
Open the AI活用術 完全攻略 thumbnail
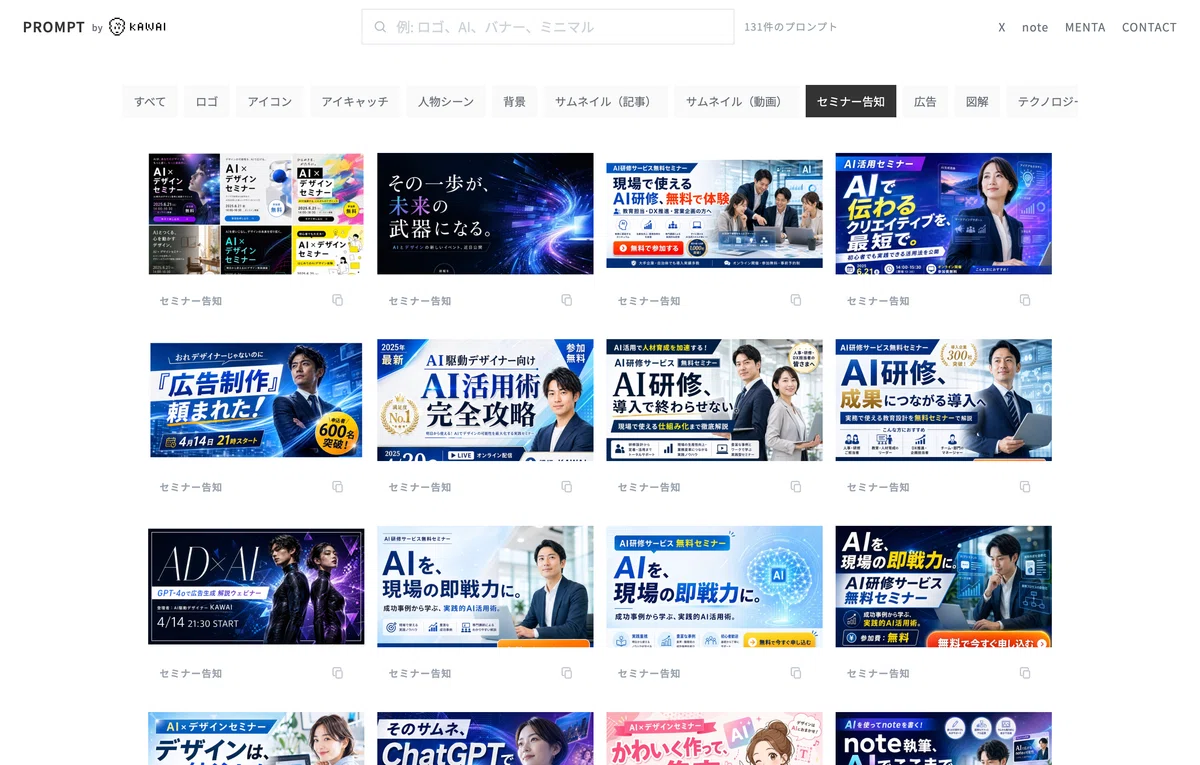[x=485, y=400]
